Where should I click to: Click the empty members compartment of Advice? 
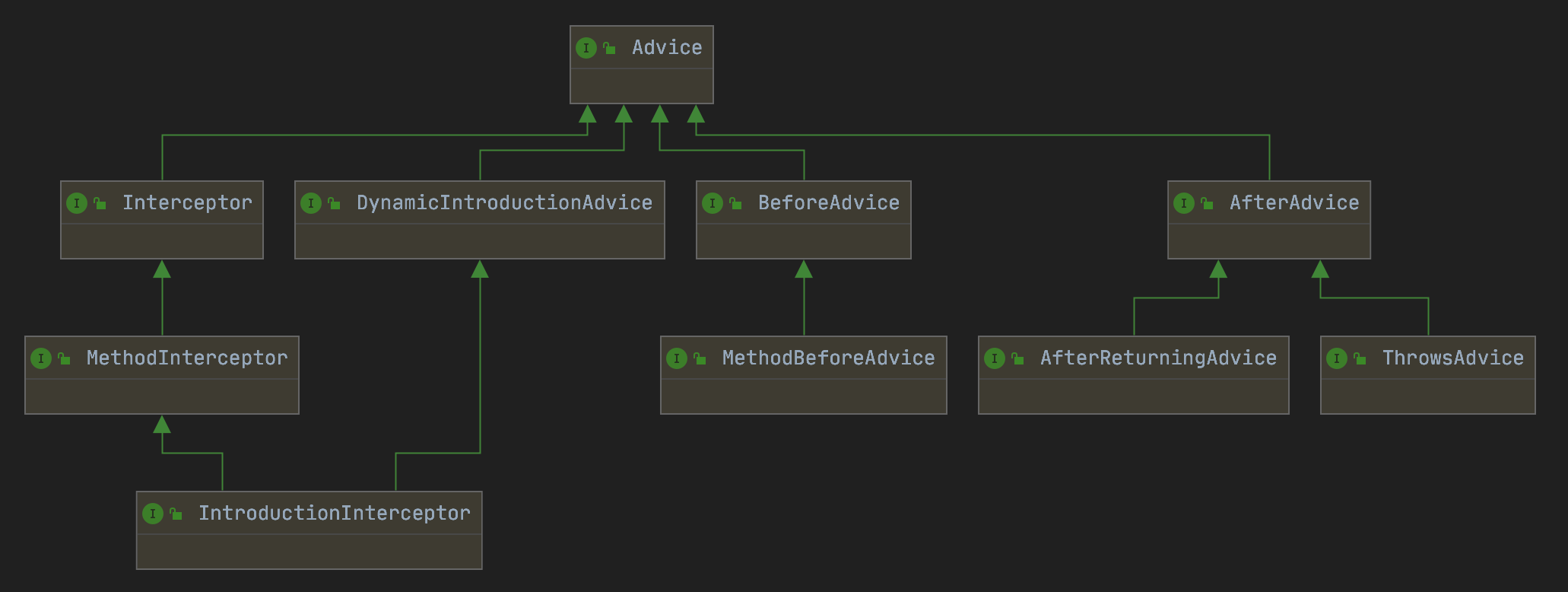(641, 86)
